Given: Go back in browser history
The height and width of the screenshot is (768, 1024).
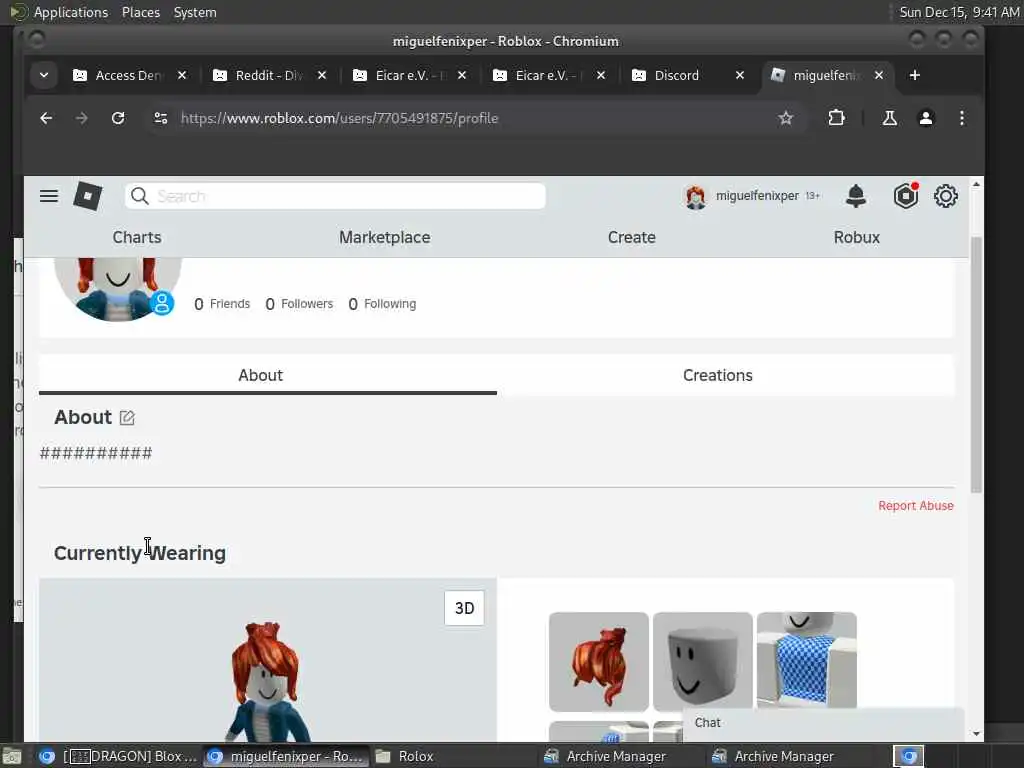Looking at the screenshot, I should (46, 118).
